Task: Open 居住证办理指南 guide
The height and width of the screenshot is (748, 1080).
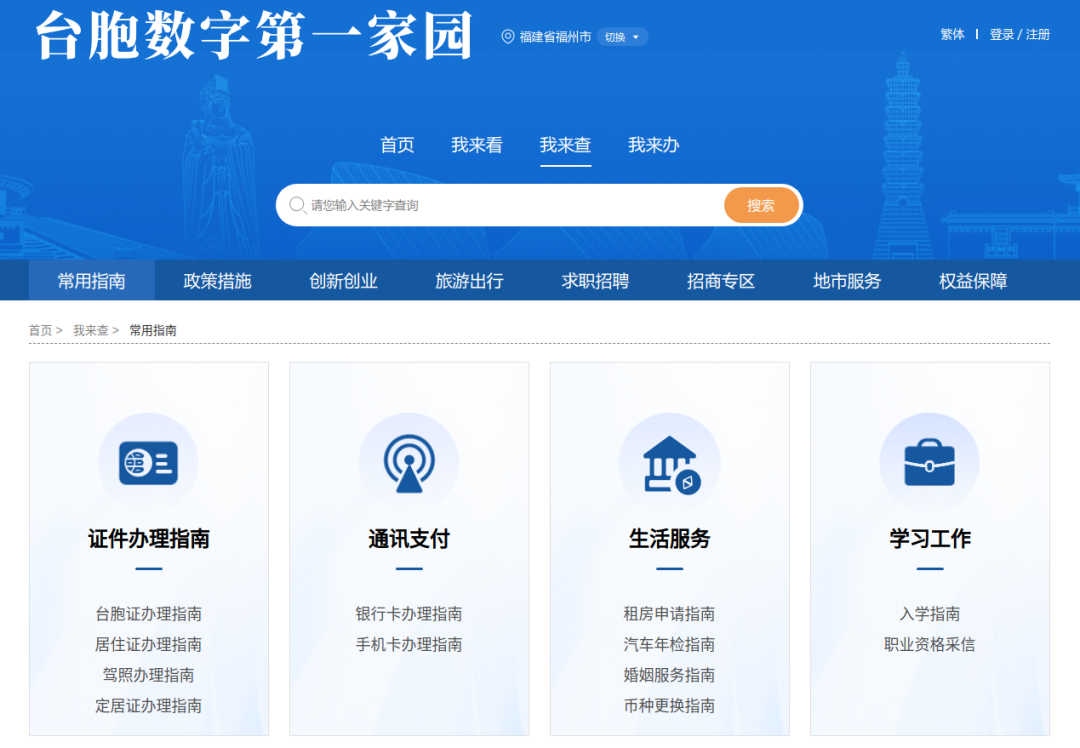Action: [149, 644]
